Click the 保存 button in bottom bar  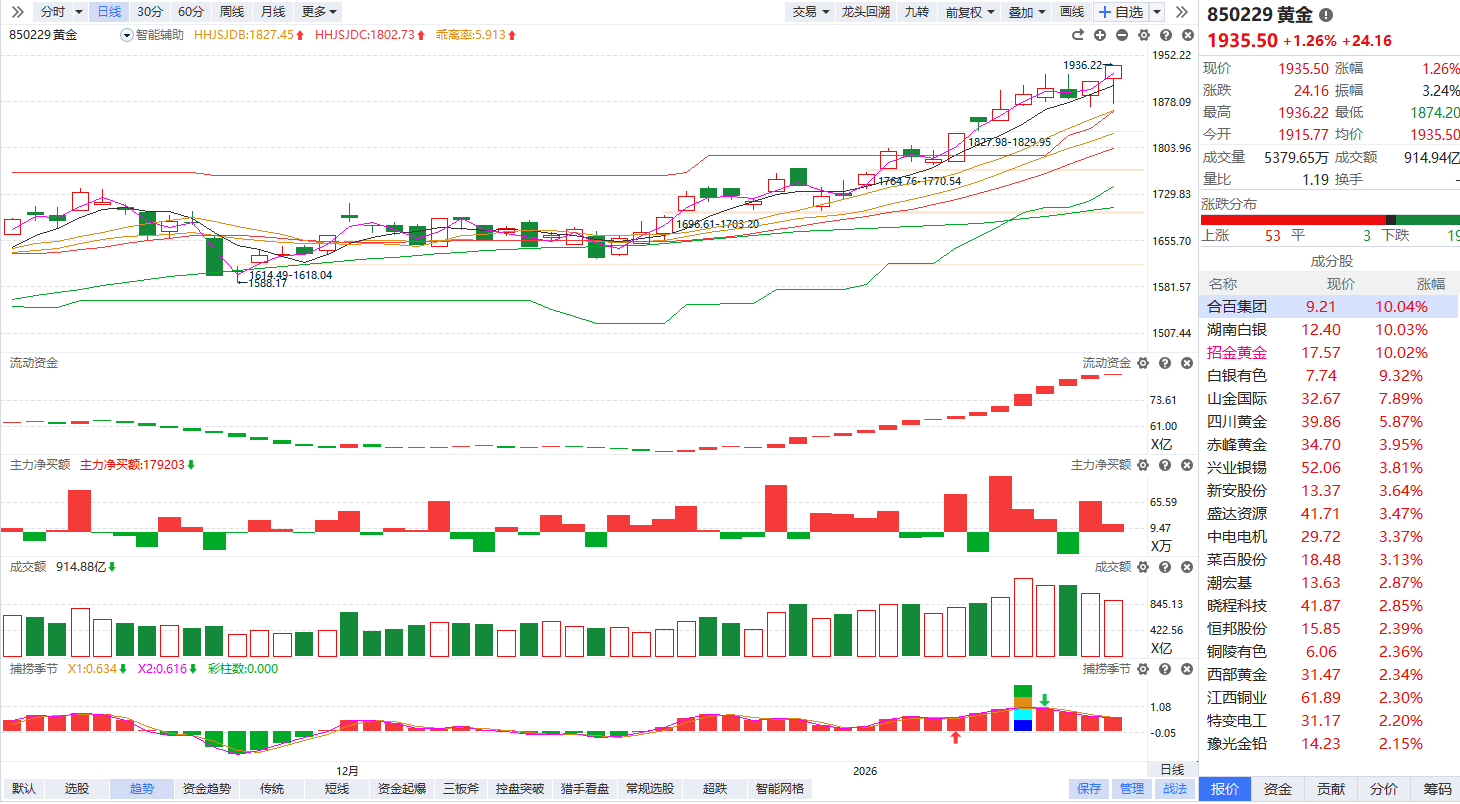[x=1089, y=789]
